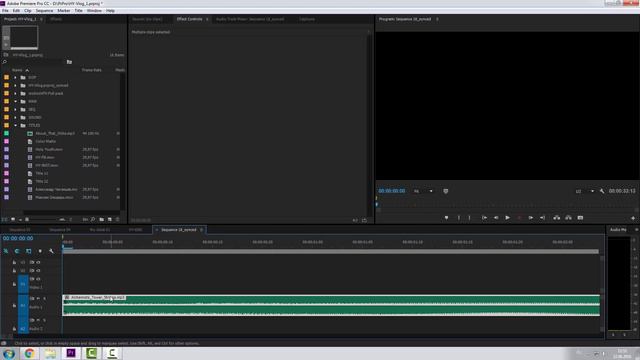Open the File menu
This screenshot has width=640, height=360.
coord(5,11)
